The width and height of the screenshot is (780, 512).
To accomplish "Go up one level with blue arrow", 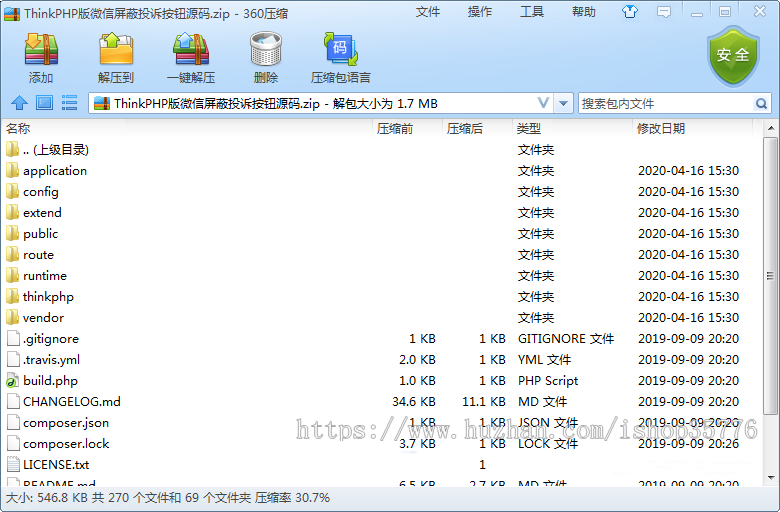I will [19, 103].
